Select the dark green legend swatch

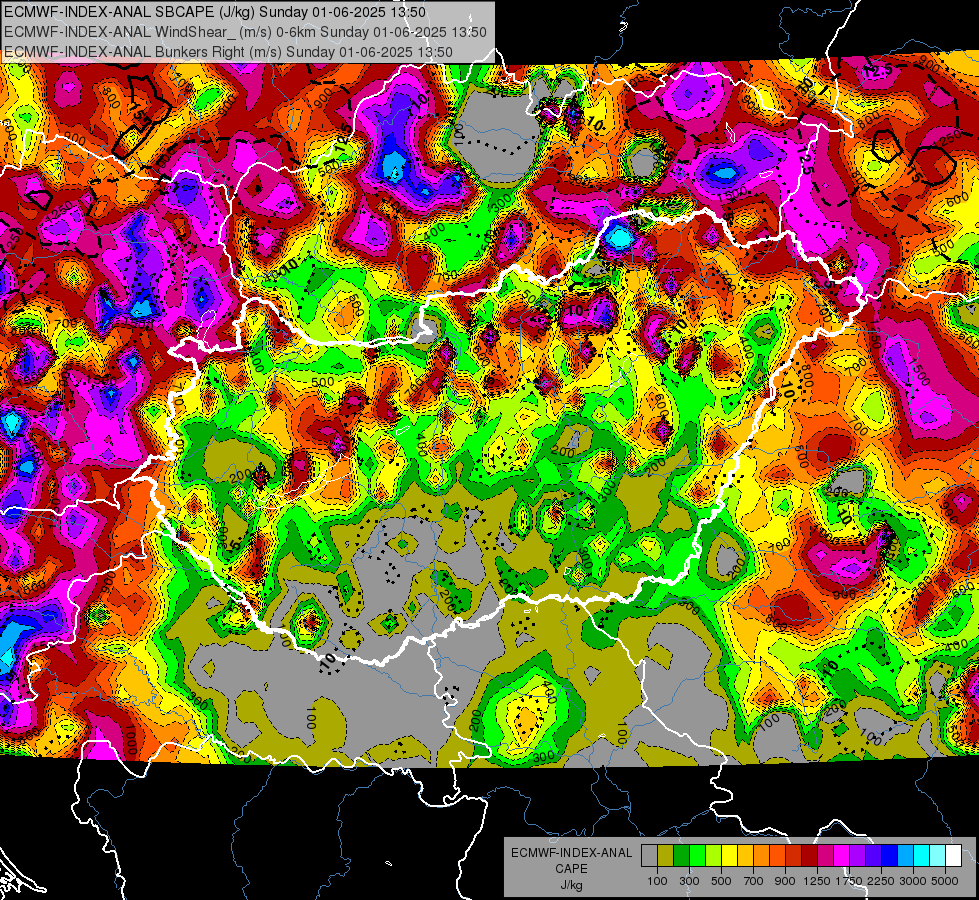(681, 856)
